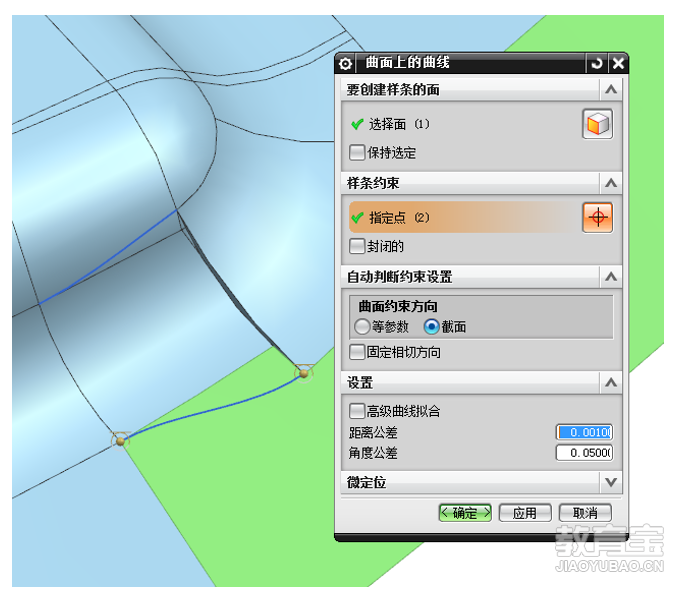This screenshot has height=595, width=685.
Task: Expand the 微定位 section
Action: coord(611,482)
